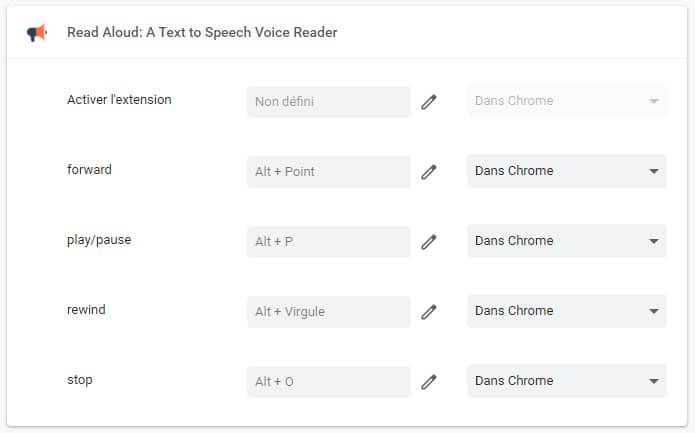Image resolution: width=695 pixels, height=433 pixels.
Task: Click the rewind command label
Action: pyautogui.click(x=86, y=309)
